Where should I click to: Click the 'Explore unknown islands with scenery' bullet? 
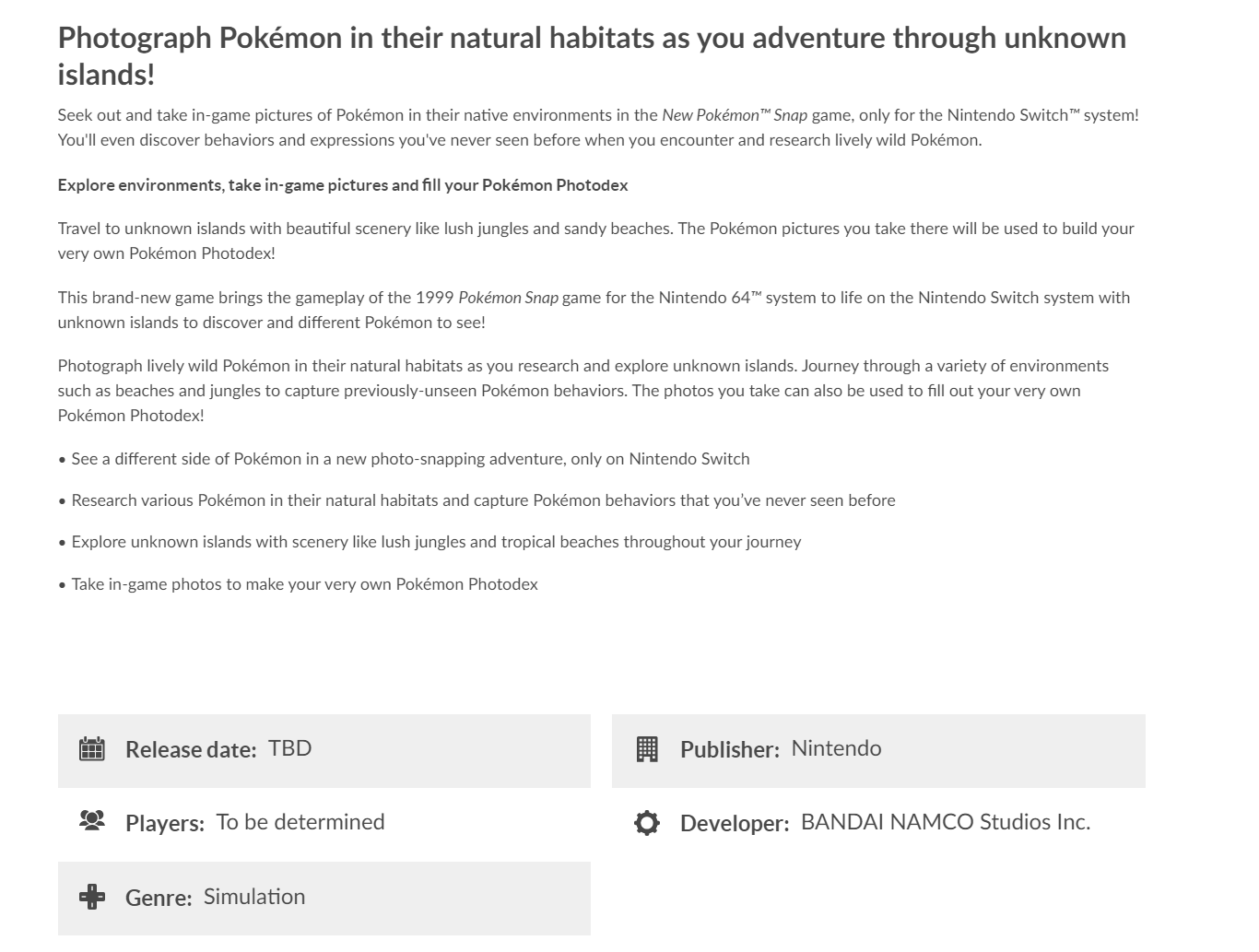click(436, 542)
